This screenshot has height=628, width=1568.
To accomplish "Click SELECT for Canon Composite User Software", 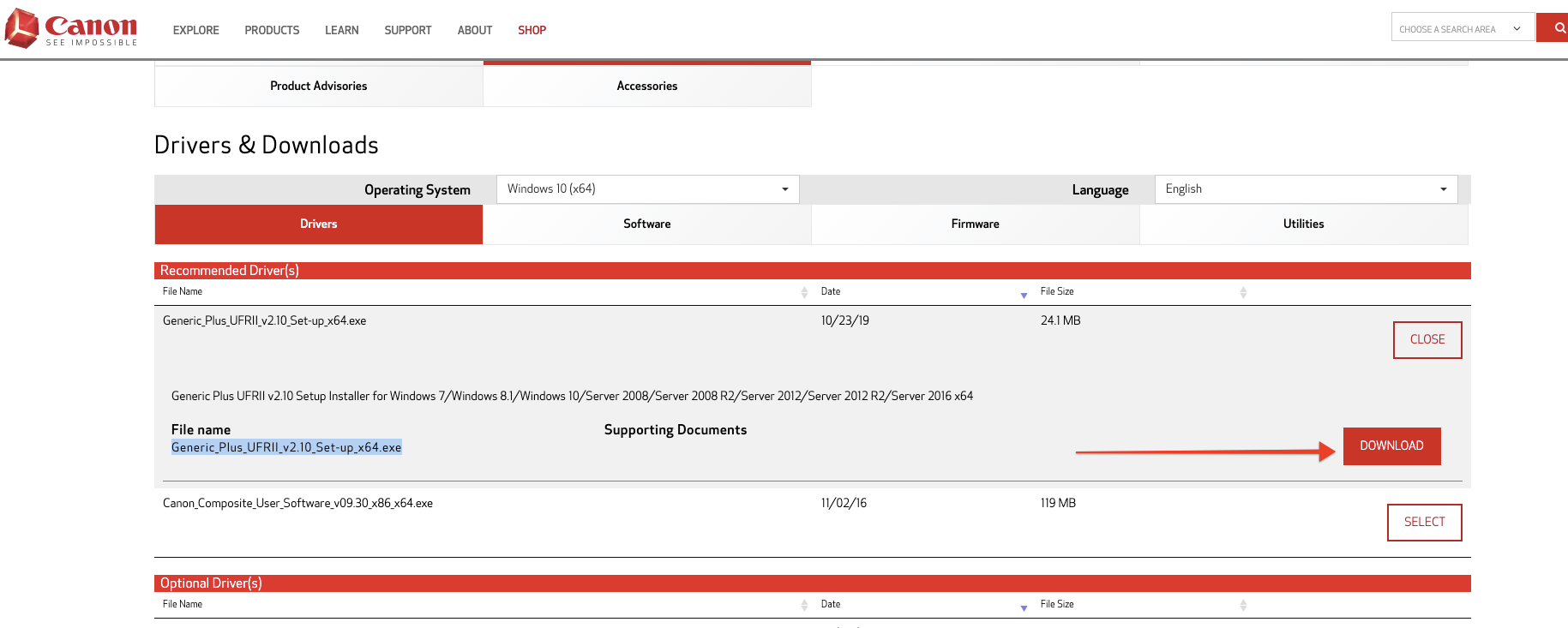I will click(1425, 523).
